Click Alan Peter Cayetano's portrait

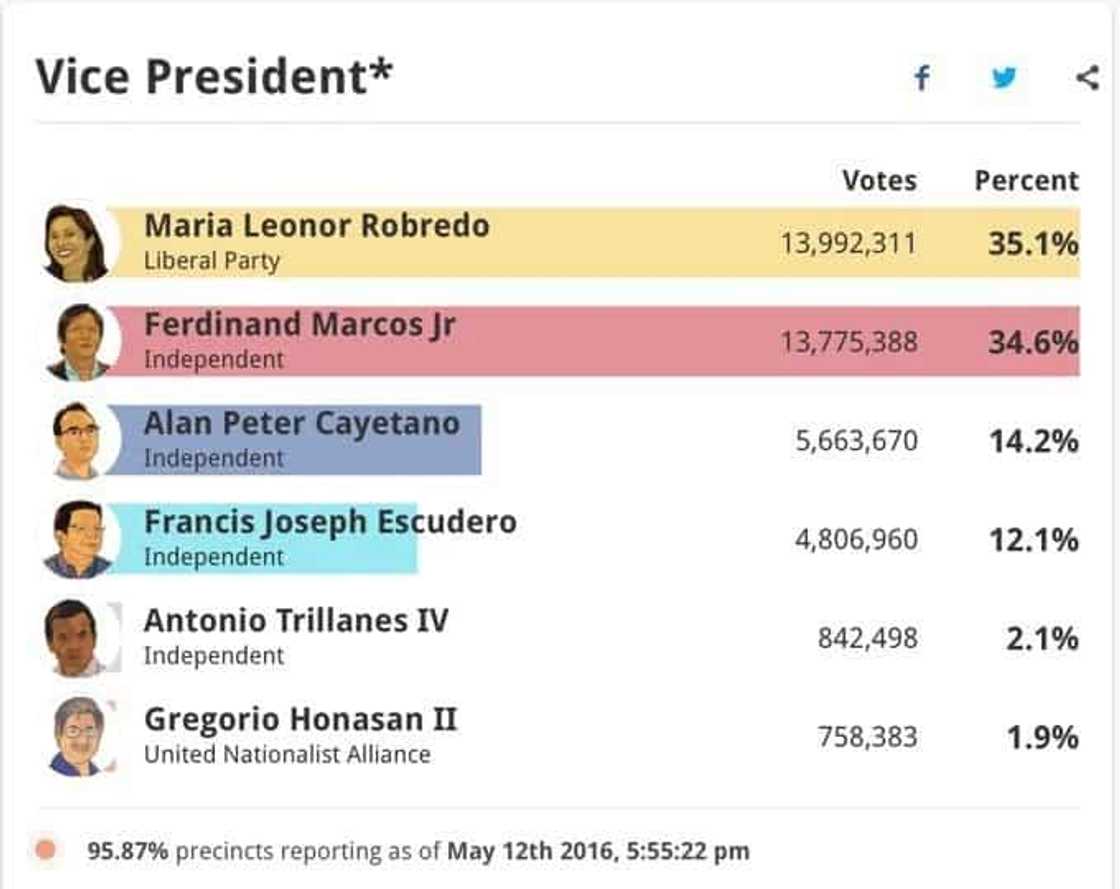tap(78, 438)
